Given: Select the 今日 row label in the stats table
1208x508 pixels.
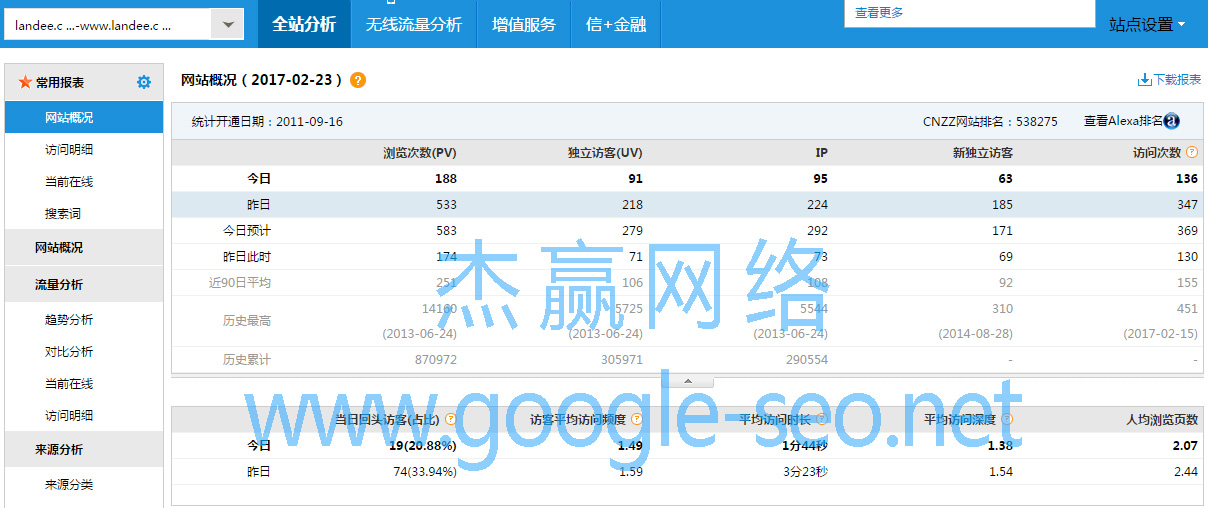Looking at the screenshot, I should coord(259,178).
